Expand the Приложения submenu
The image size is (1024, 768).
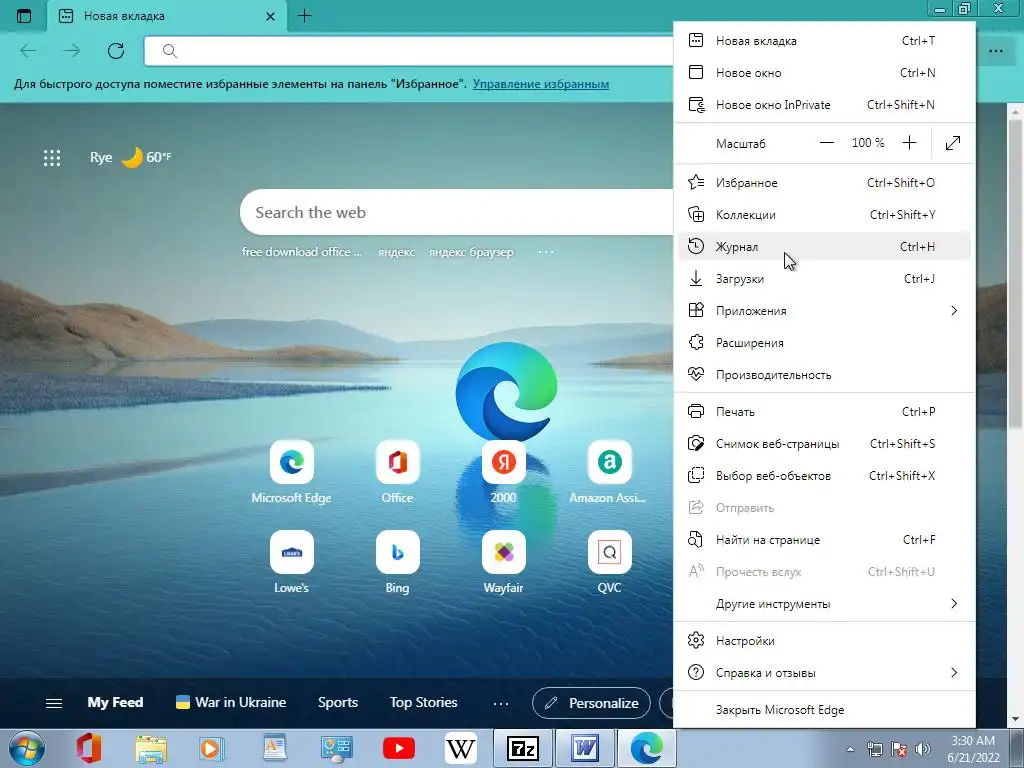(824, 311)
